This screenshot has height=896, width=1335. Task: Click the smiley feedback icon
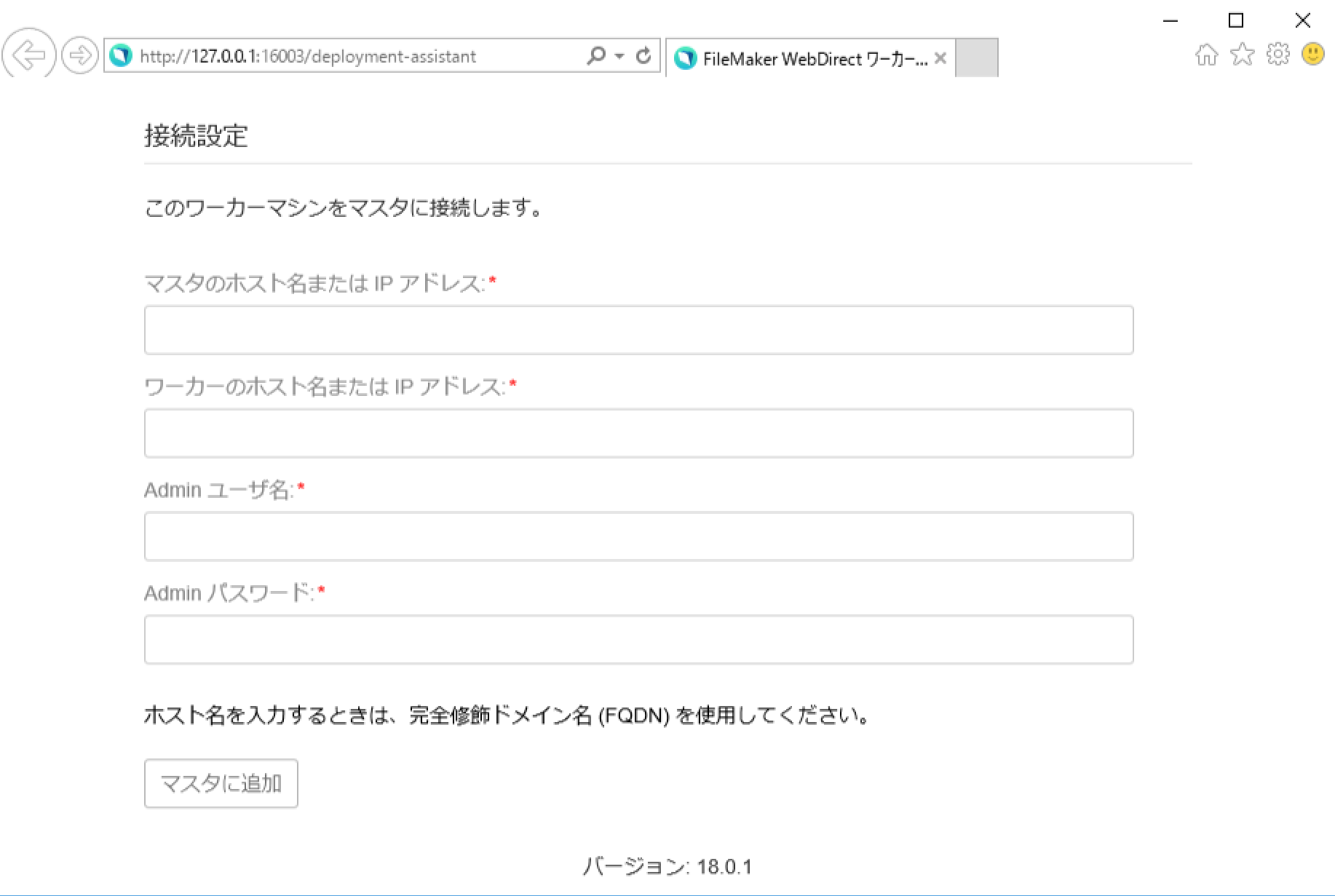click(1312, 54)
